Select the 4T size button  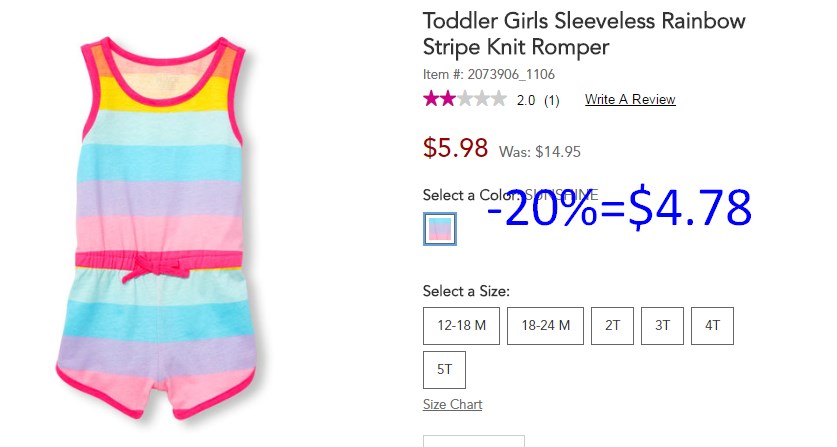712,326
